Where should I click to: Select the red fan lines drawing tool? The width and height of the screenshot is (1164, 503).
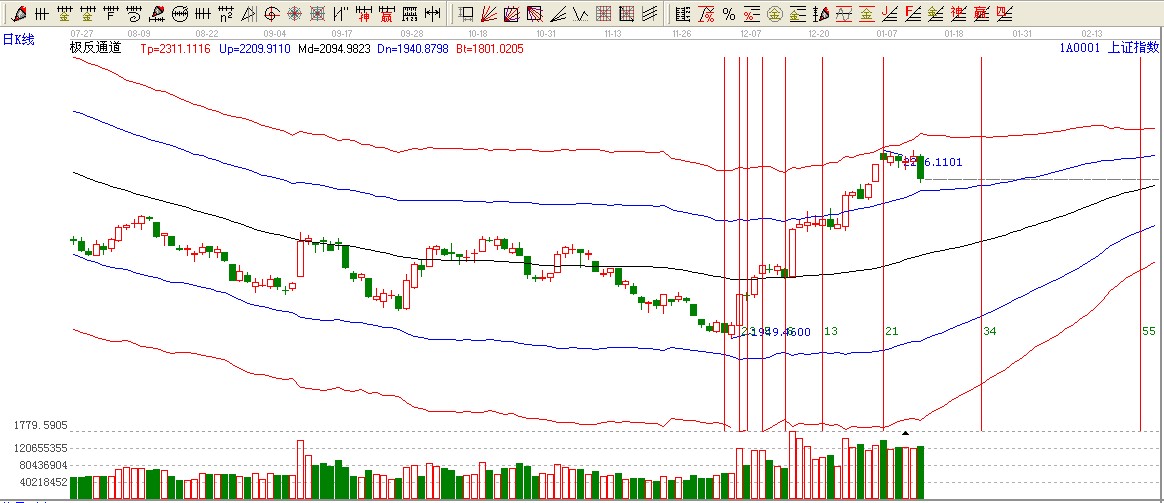[488, 14]
